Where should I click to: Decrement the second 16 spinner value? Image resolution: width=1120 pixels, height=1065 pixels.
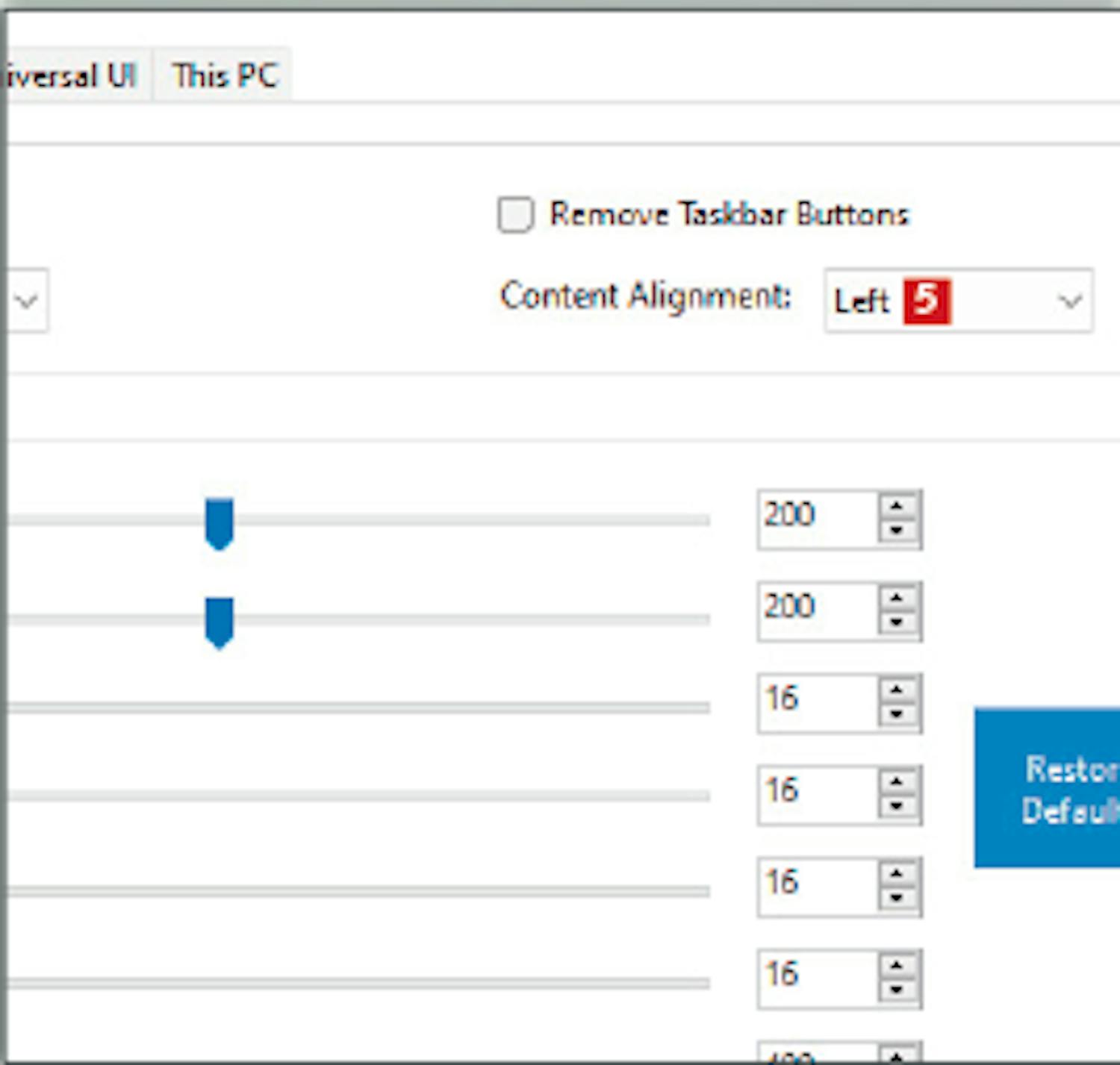[x=897, y=807]
